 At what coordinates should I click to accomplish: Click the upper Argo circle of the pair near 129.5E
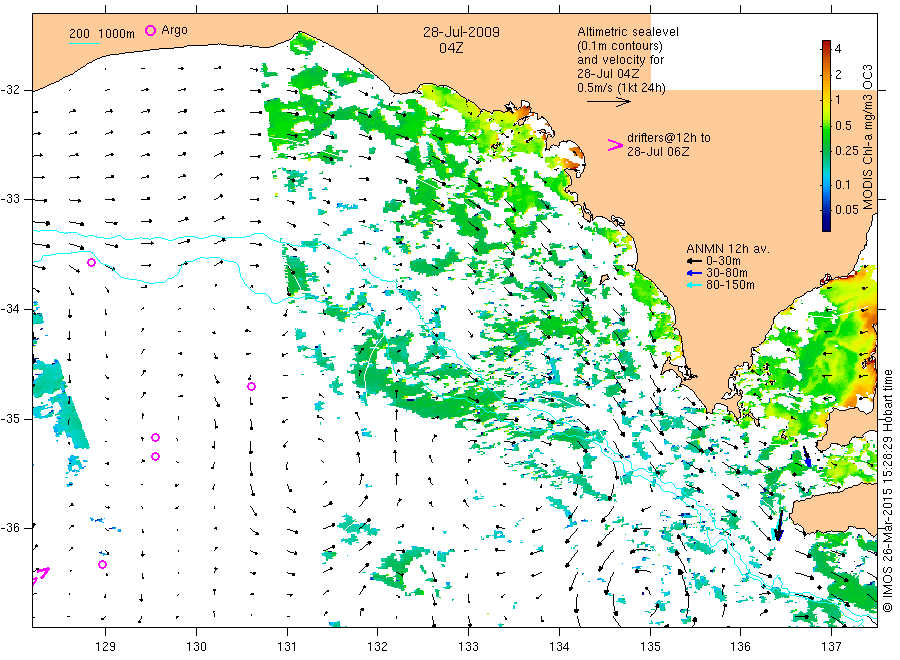click(156, 438)
